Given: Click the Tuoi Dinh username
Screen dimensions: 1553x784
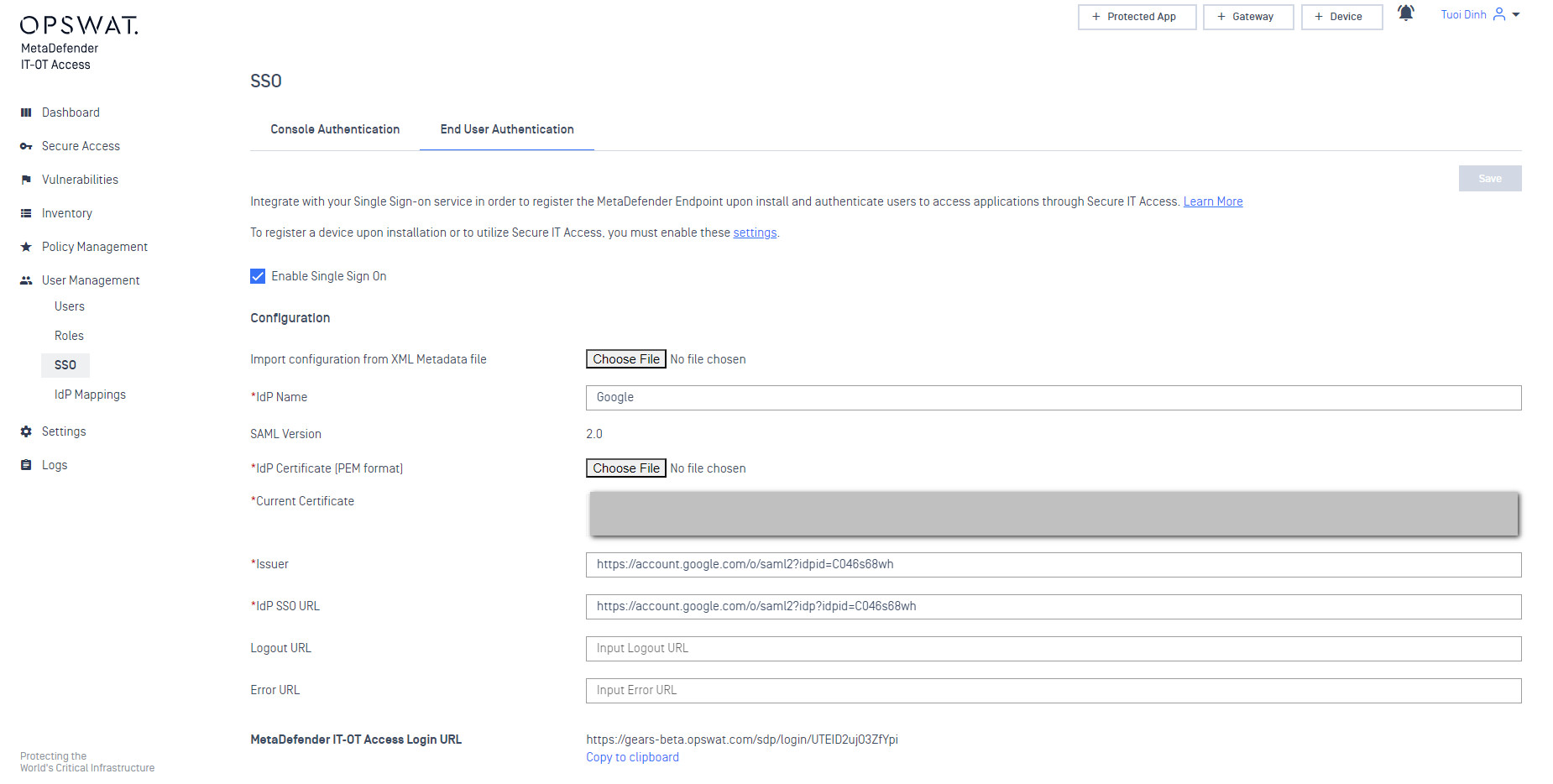Looking at the screenshot, I should pyautogui.click(x=1463, y=14).
